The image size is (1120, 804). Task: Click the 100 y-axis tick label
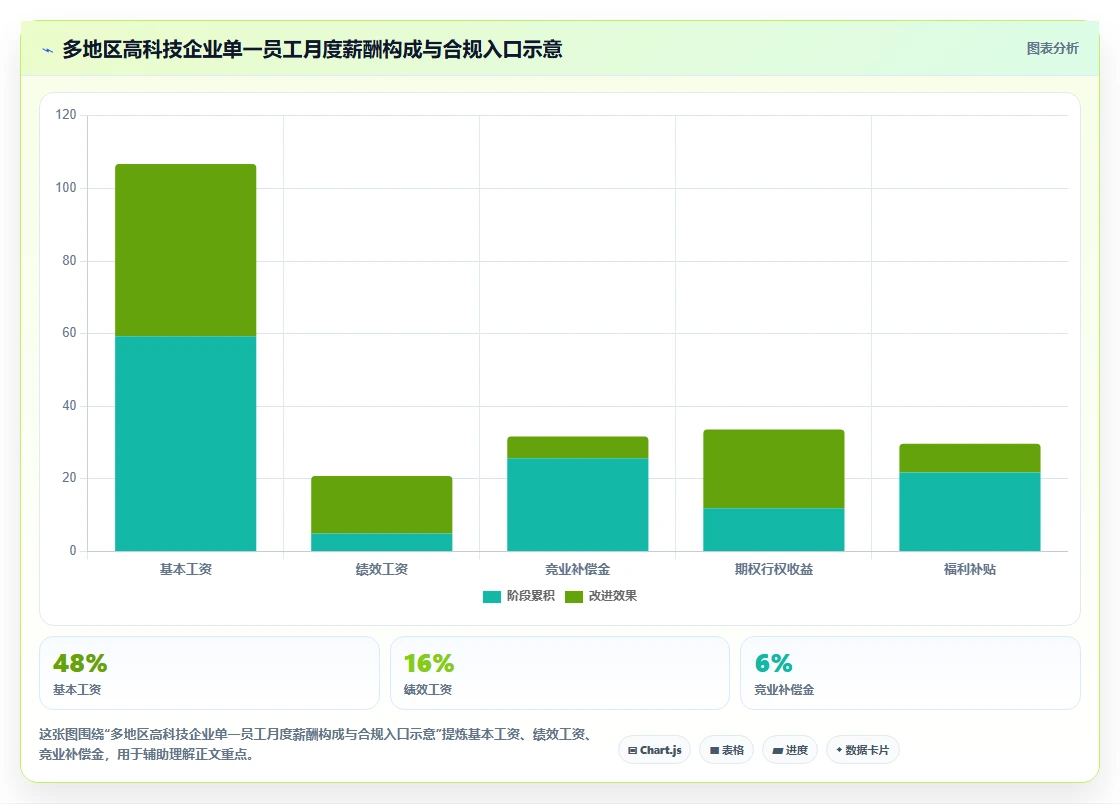[66, 188]
